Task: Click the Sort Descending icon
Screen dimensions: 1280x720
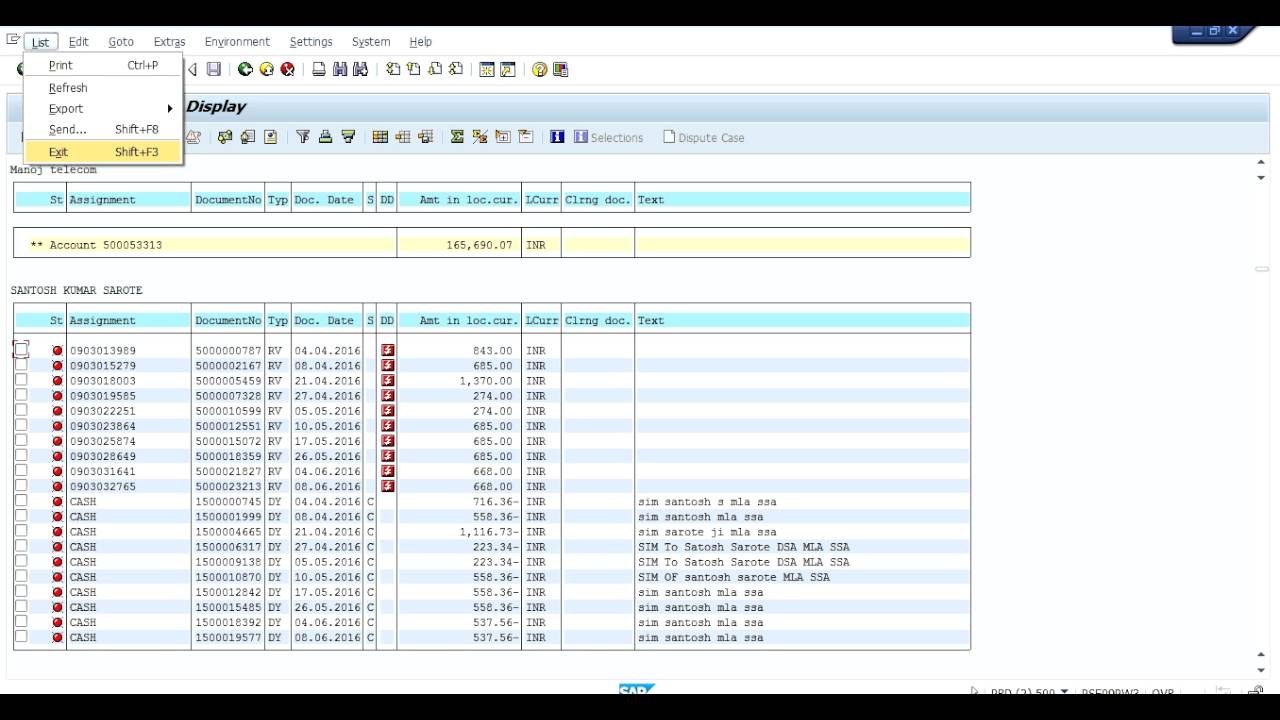Action: tap(348, 137)
